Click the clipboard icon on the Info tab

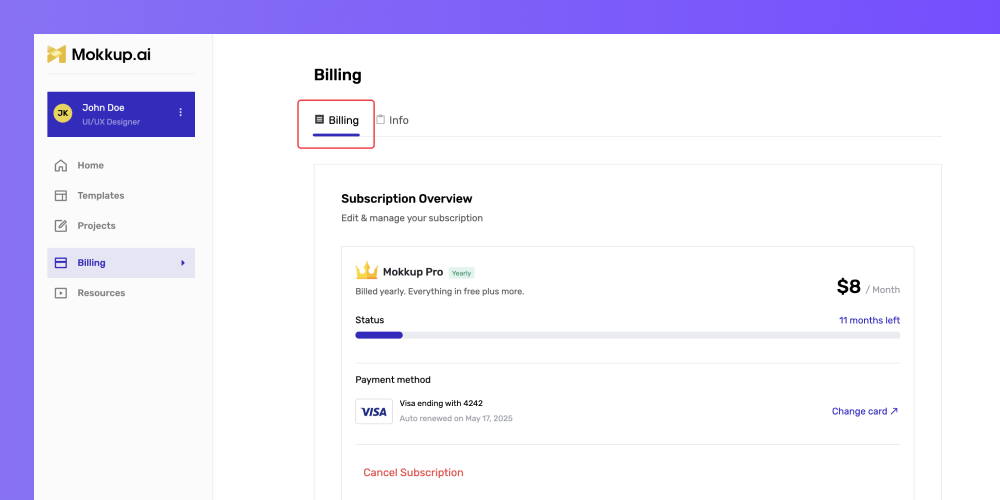coord(381,119)
